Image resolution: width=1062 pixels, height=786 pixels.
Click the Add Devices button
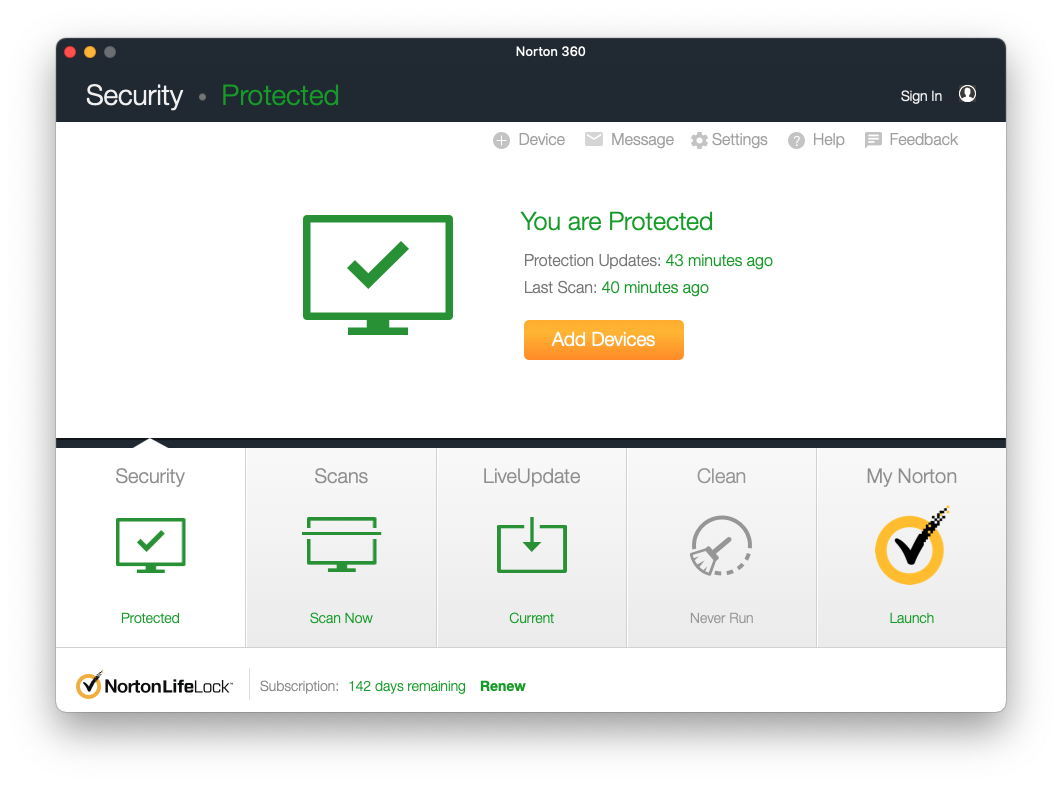coord(603,339)
